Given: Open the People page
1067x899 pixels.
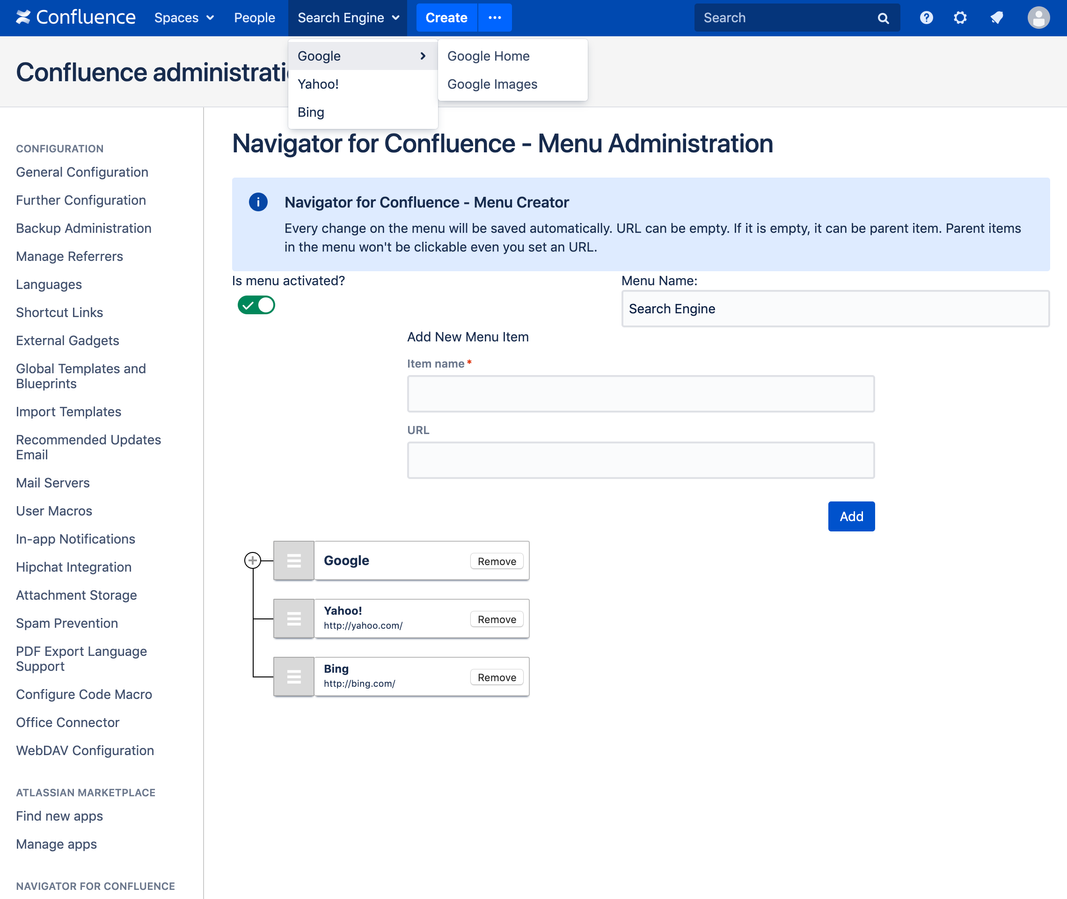Looking at the screenshot, I should coord(255,18).
